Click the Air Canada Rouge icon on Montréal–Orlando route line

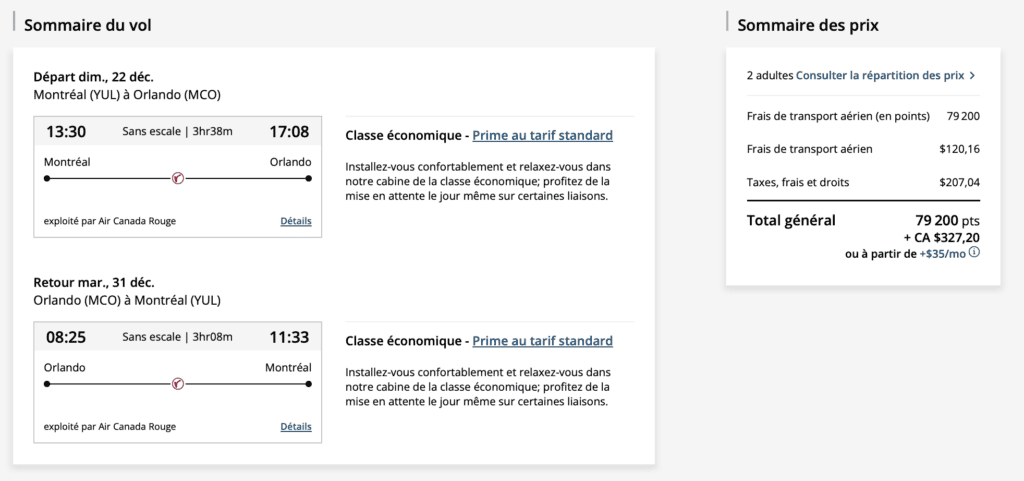click(177, 179)
